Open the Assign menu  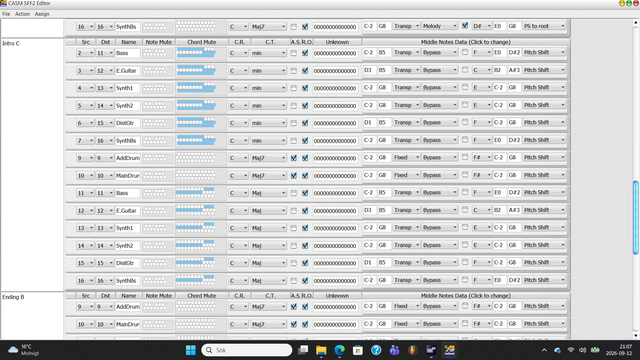click(x=42, y=14)
